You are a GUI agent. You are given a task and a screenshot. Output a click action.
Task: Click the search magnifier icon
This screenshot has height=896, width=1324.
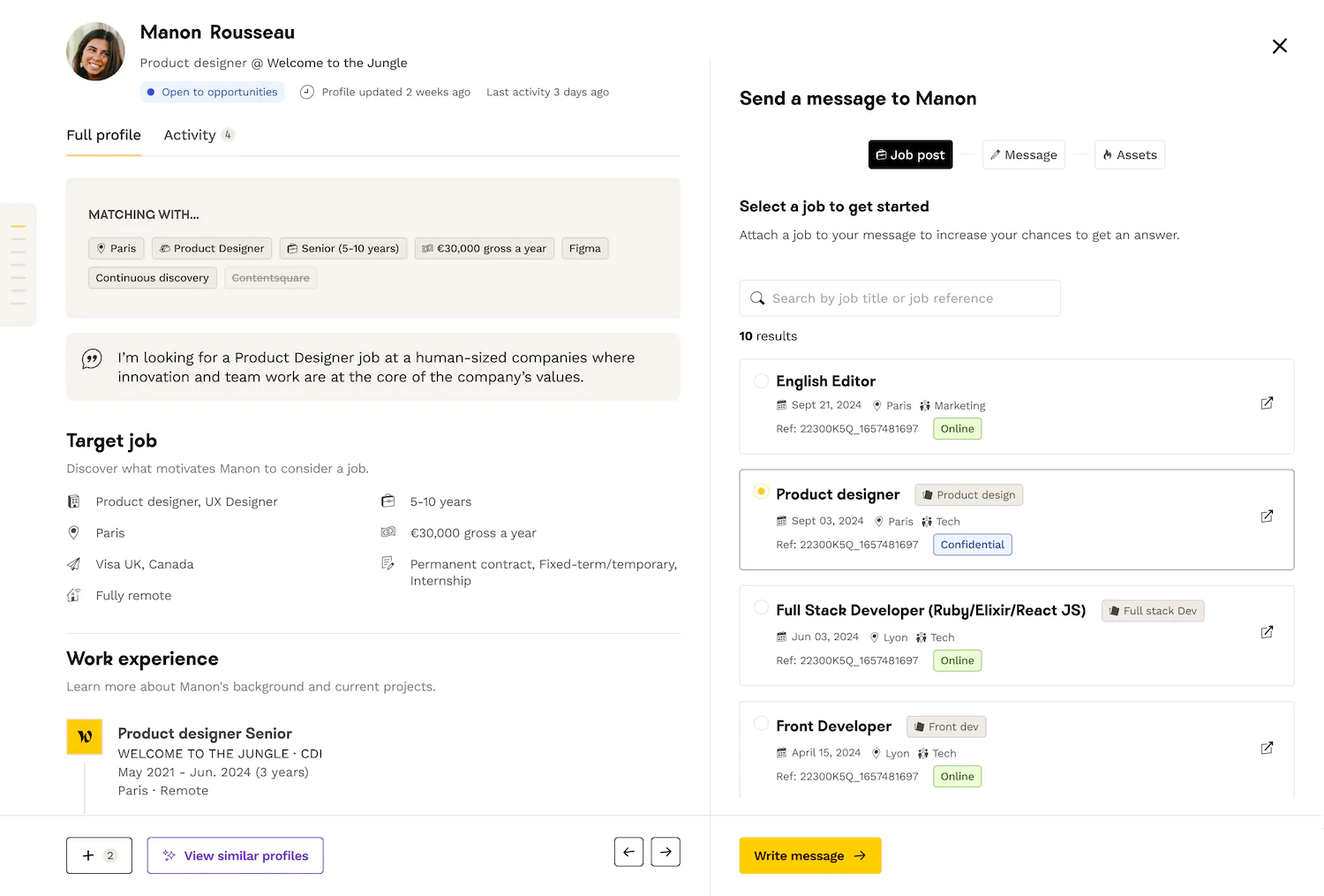pos(757,298)
